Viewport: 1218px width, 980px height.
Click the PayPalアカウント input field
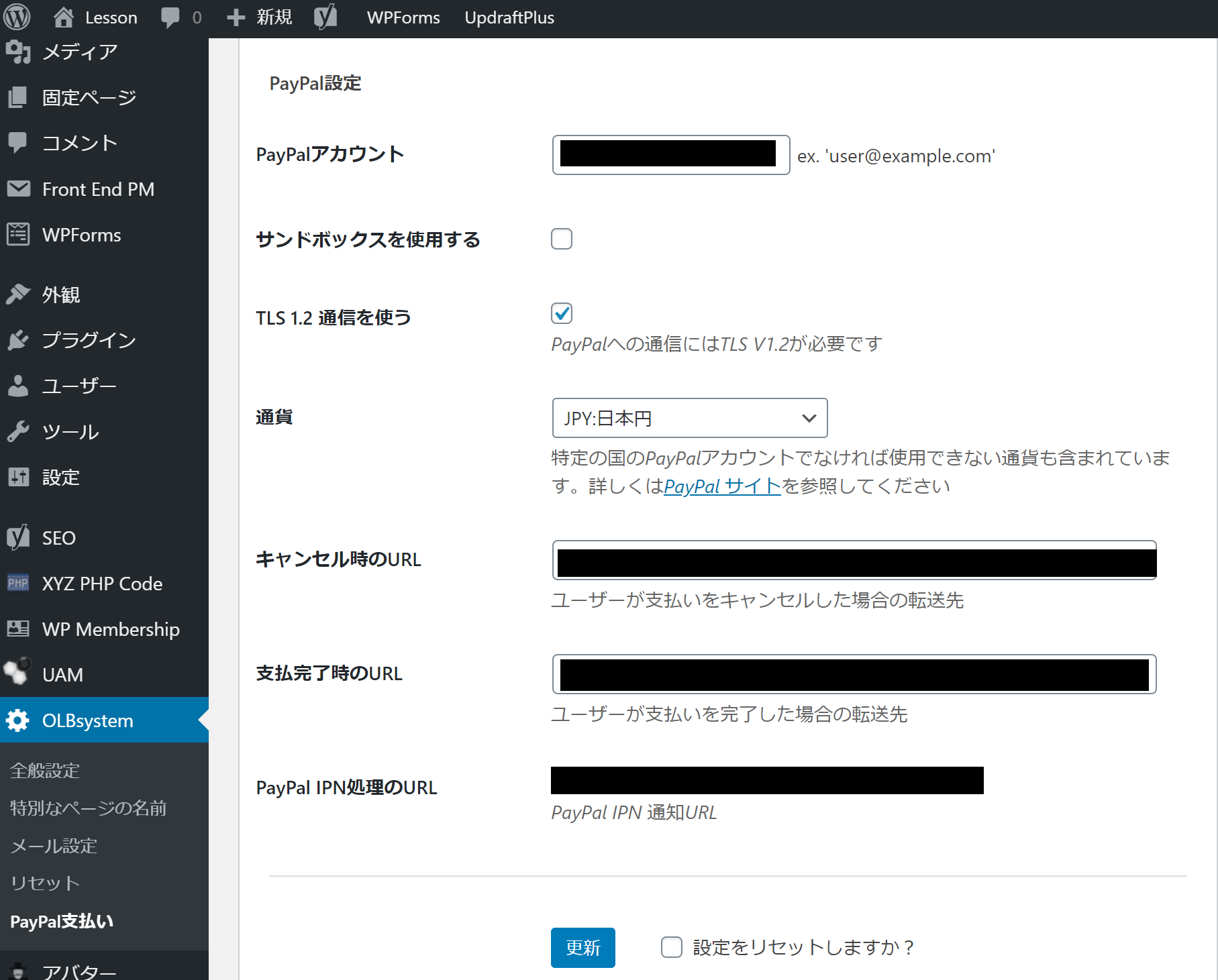coord(671,155)
